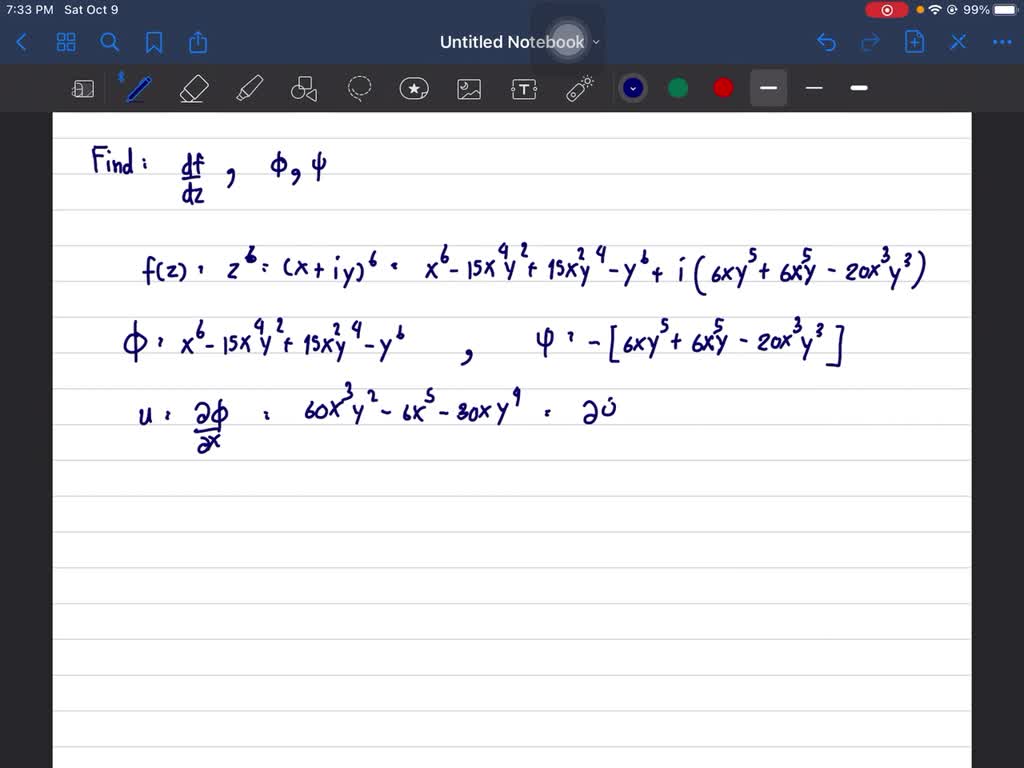Open the page thumbnails grid view
The image size is (1024, 768).
[66, 42]
